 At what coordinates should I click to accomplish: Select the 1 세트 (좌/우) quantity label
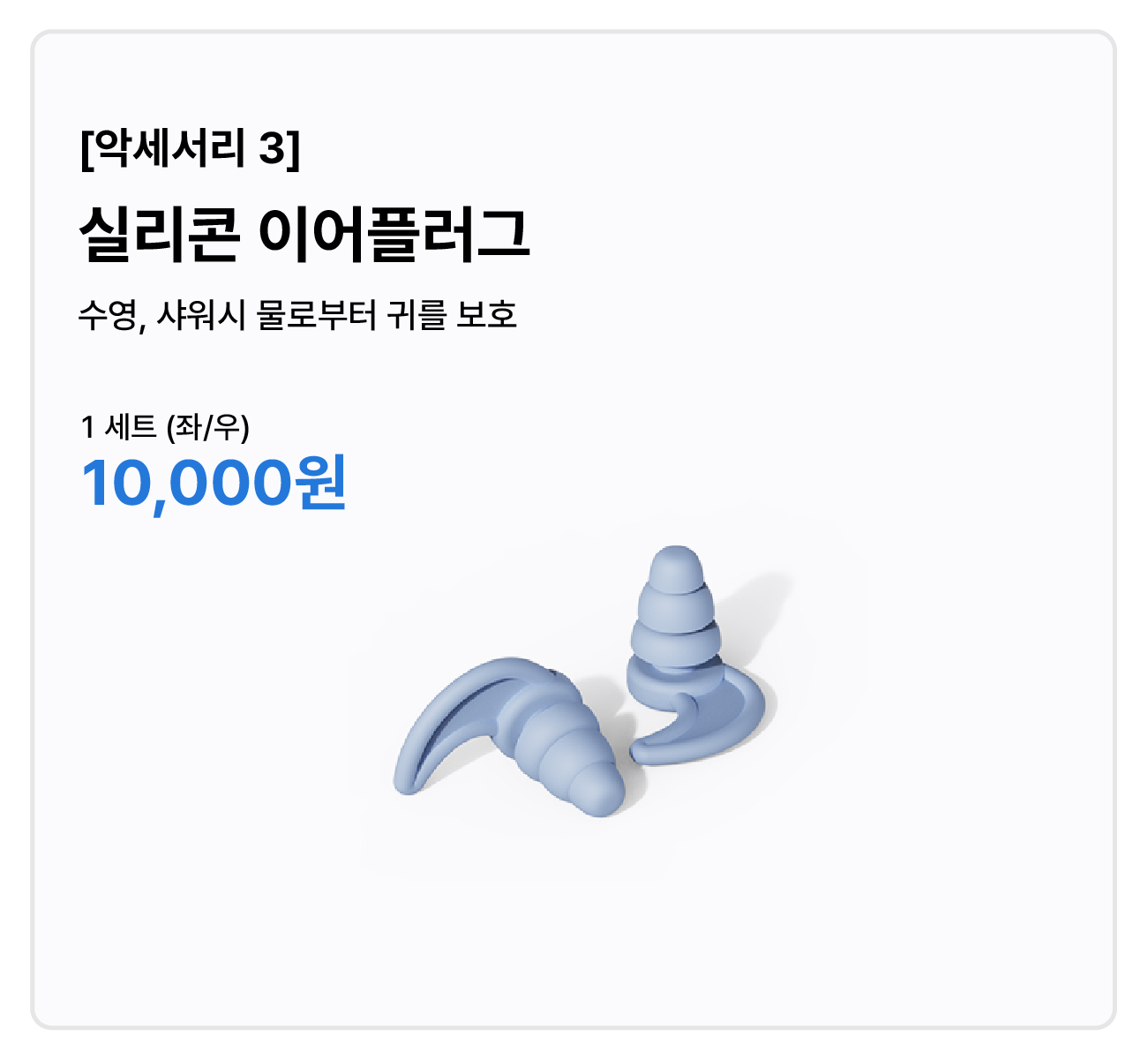(165, 427)
